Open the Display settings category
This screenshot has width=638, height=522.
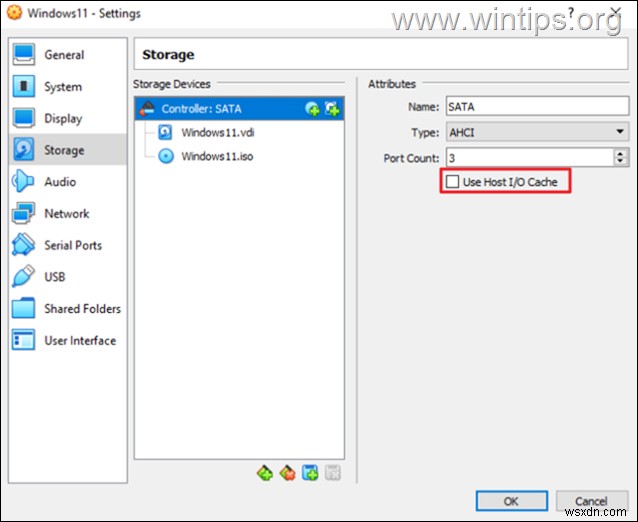pos(68,118)
